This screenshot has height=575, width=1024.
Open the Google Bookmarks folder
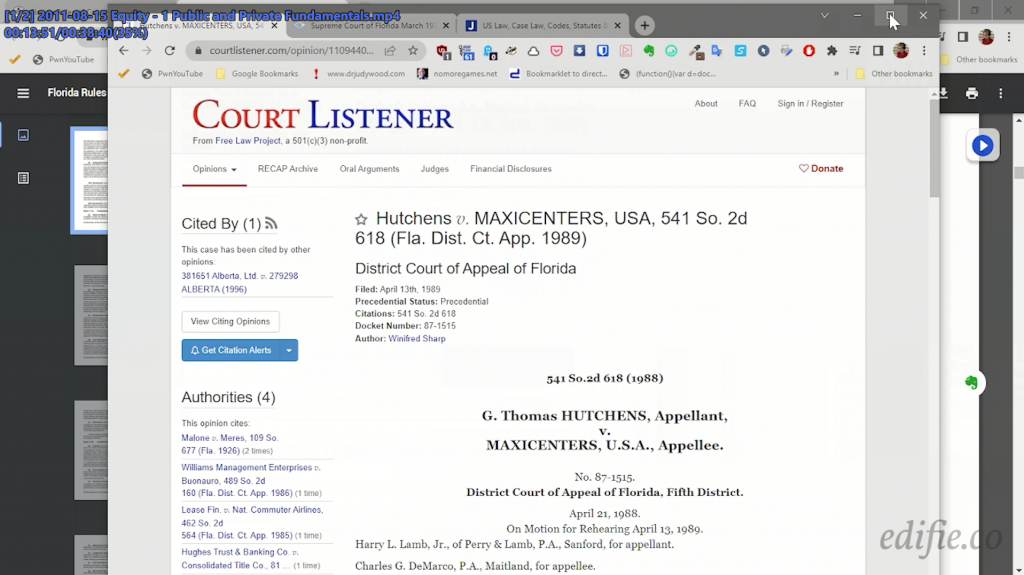[257, 74]
